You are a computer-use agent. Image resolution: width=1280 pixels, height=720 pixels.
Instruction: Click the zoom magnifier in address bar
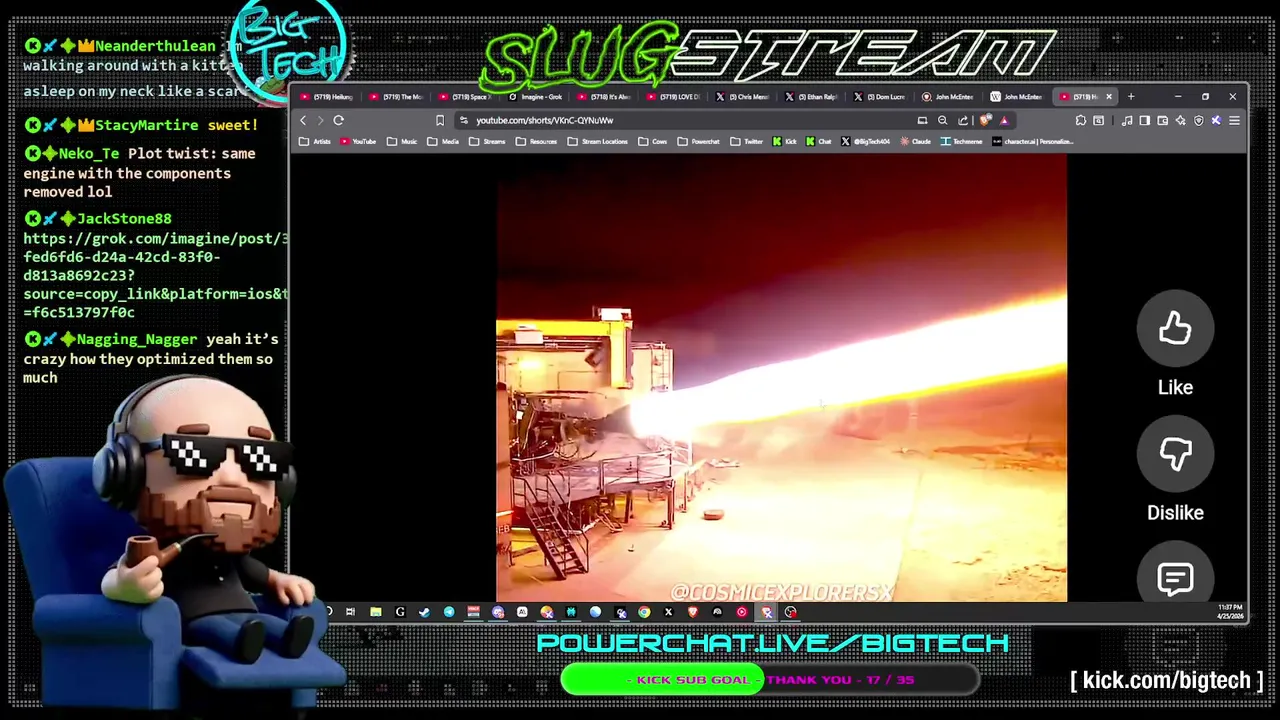(x=942, y=120)
